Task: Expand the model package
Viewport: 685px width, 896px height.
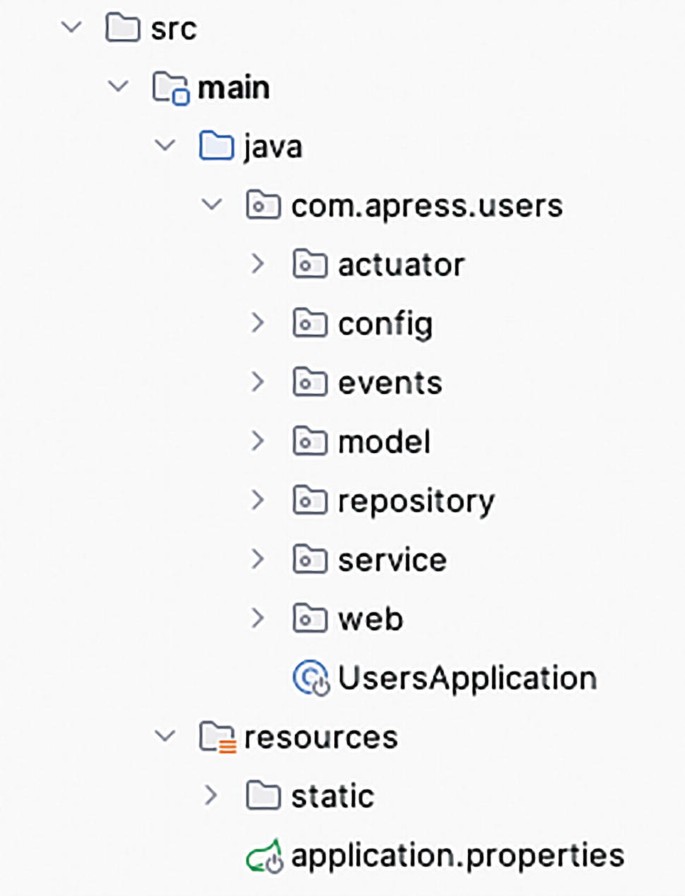Action: pos(259,441)
